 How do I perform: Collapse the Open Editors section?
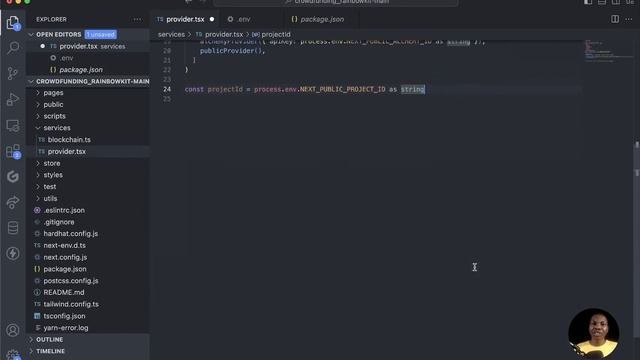click(x=58, y=34)
